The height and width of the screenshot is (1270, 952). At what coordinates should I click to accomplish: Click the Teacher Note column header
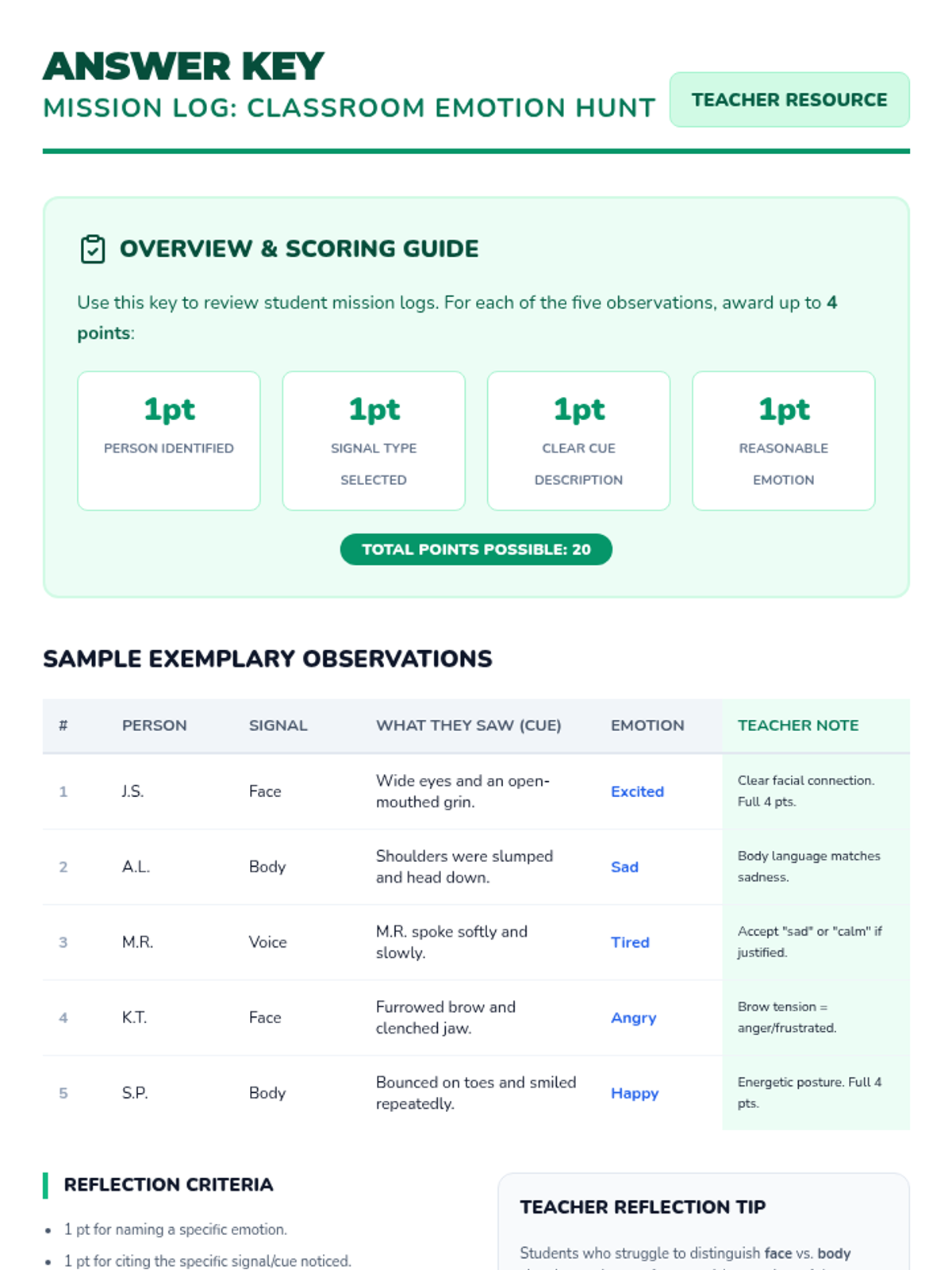click(x=797, y=725)
